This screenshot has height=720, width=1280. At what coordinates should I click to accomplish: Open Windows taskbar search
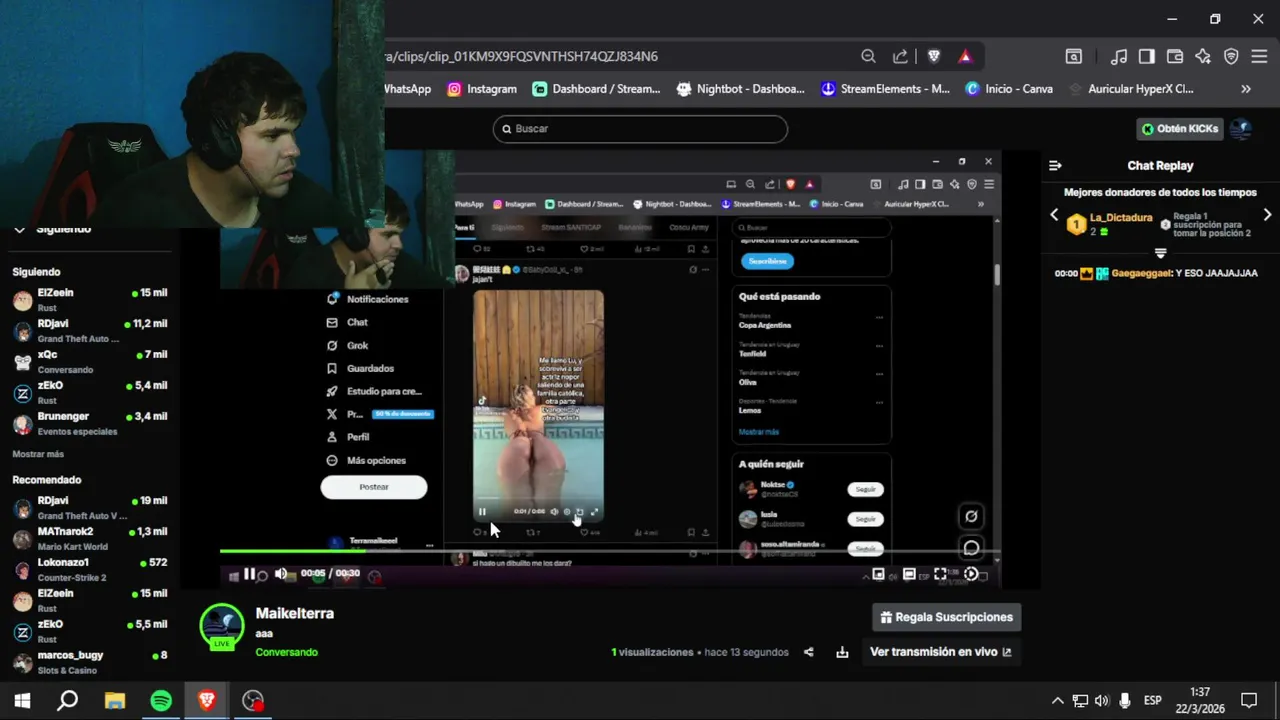[68, 701]
